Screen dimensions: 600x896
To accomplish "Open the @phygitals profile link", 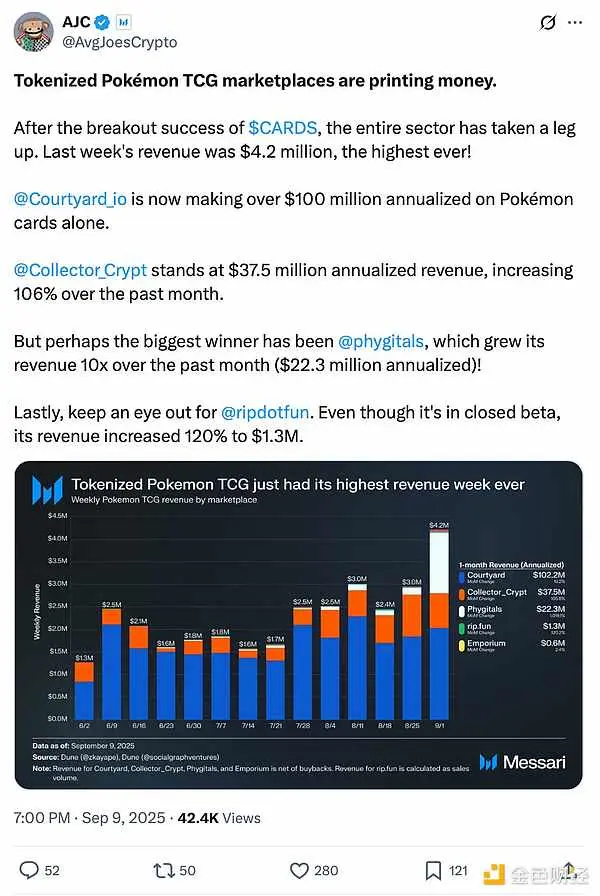I will click(381, 341).
